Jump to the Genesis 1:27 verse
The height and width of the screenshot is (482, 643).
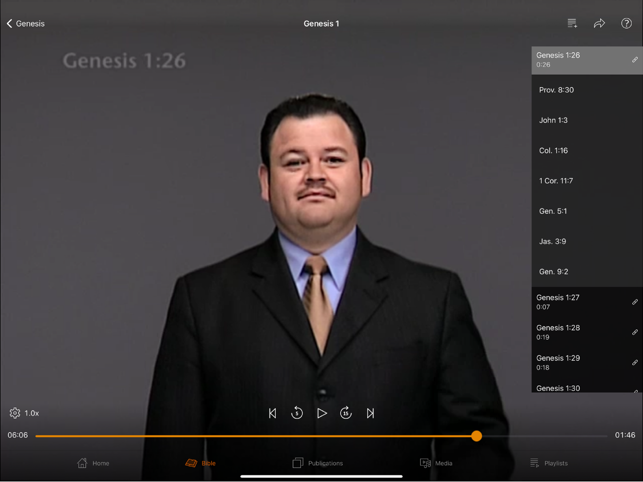point(587,302)
